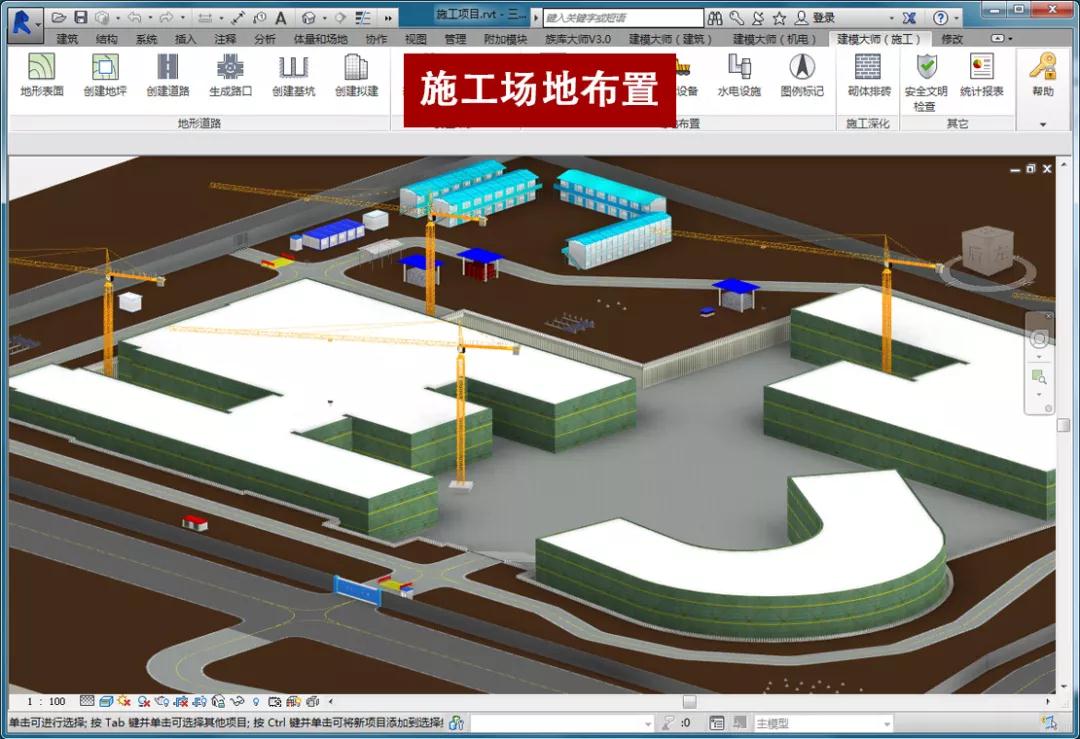1080x739 pixels.
Task: Open the 1 : 100 view scale selector
Action: tap(46, 701)
